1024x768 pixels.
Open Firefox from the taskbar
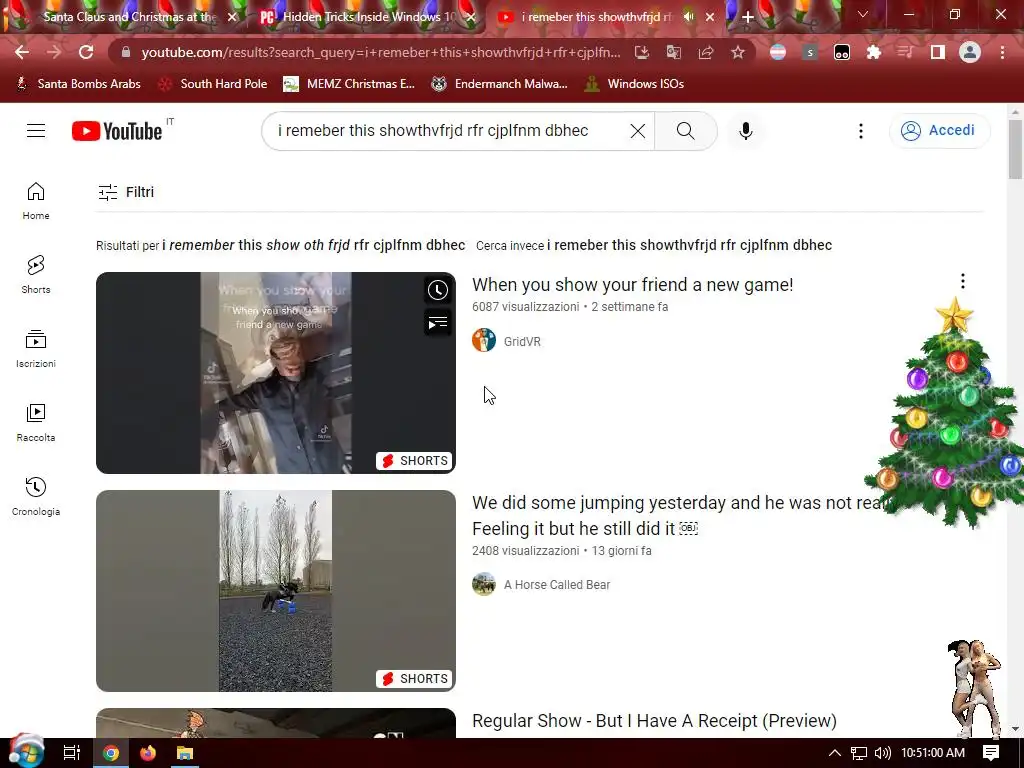pos(148,753)
